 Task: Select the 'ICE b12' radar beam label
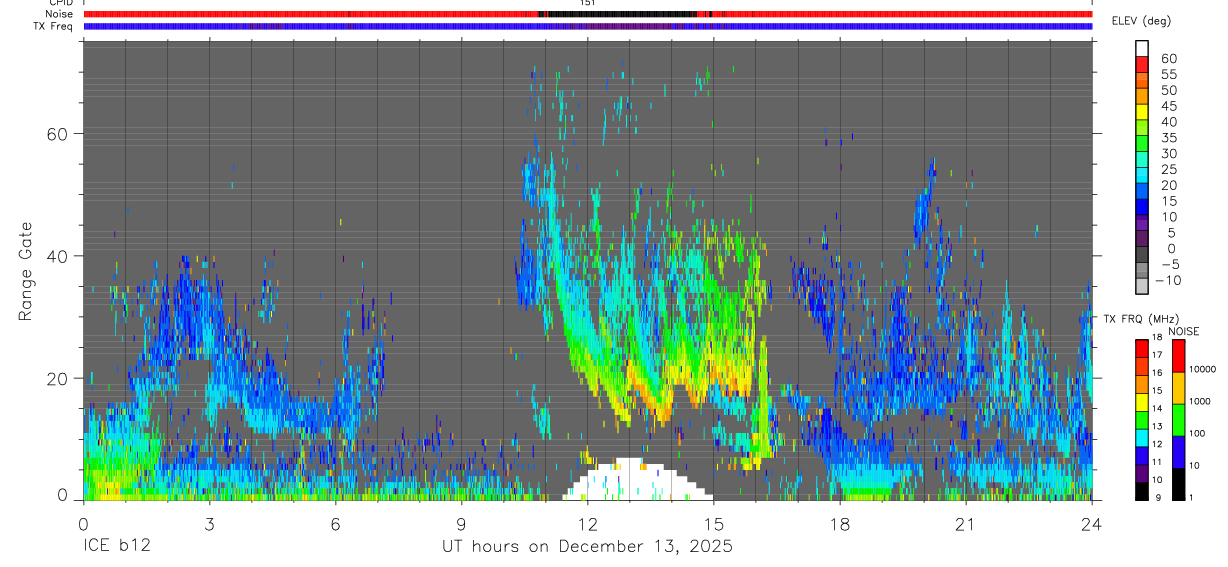(115, 547)
